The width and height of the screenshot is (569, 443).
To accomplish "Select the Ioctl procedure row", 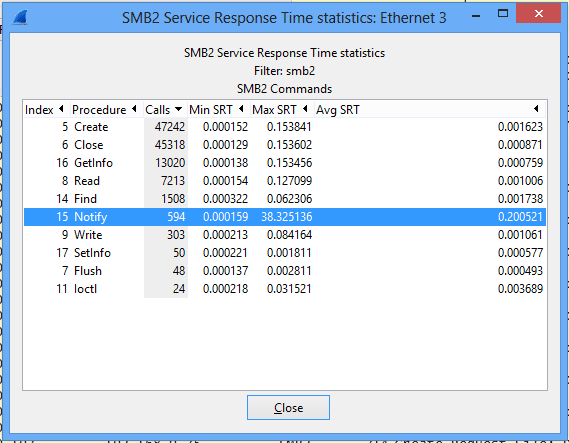I will [x=285, y=289].
